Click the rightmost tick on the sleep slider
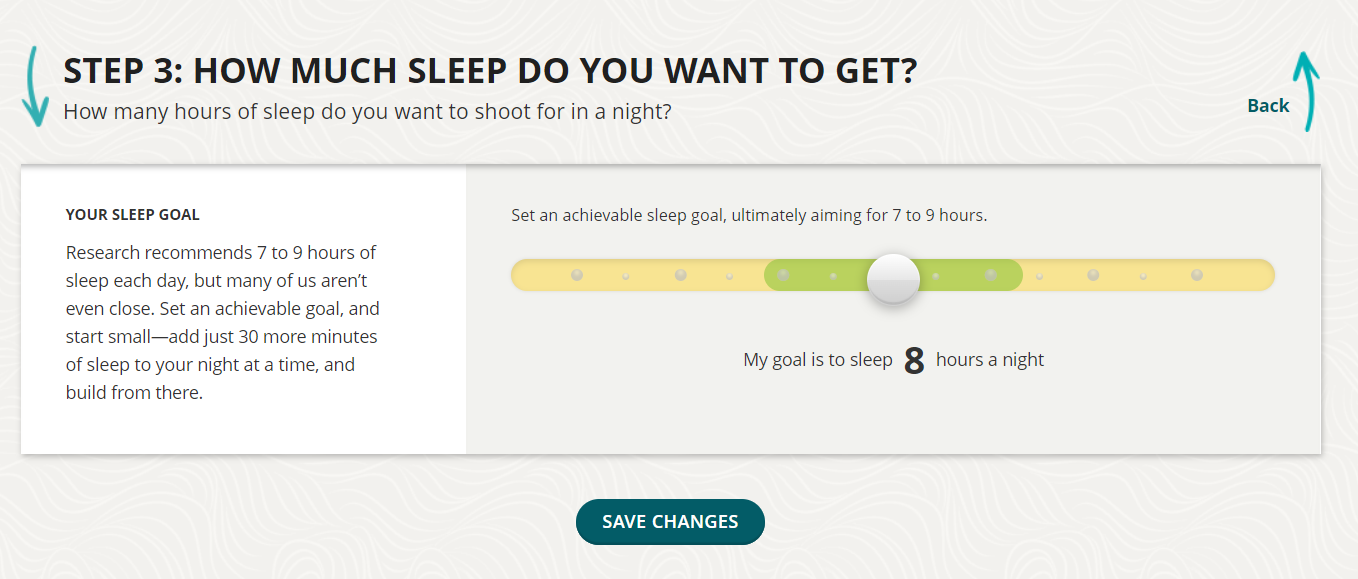 [x=1196, y=274]
